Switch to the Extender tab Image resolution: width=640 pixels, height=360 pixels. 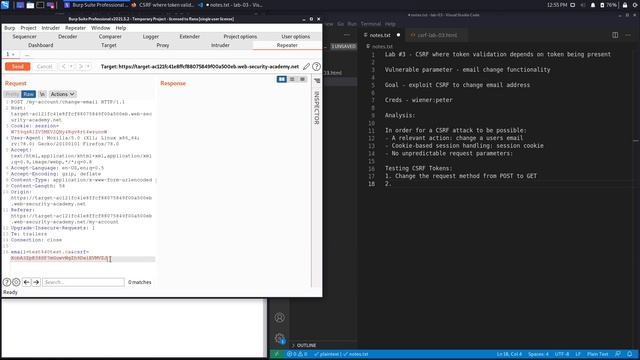click(190, 37)
